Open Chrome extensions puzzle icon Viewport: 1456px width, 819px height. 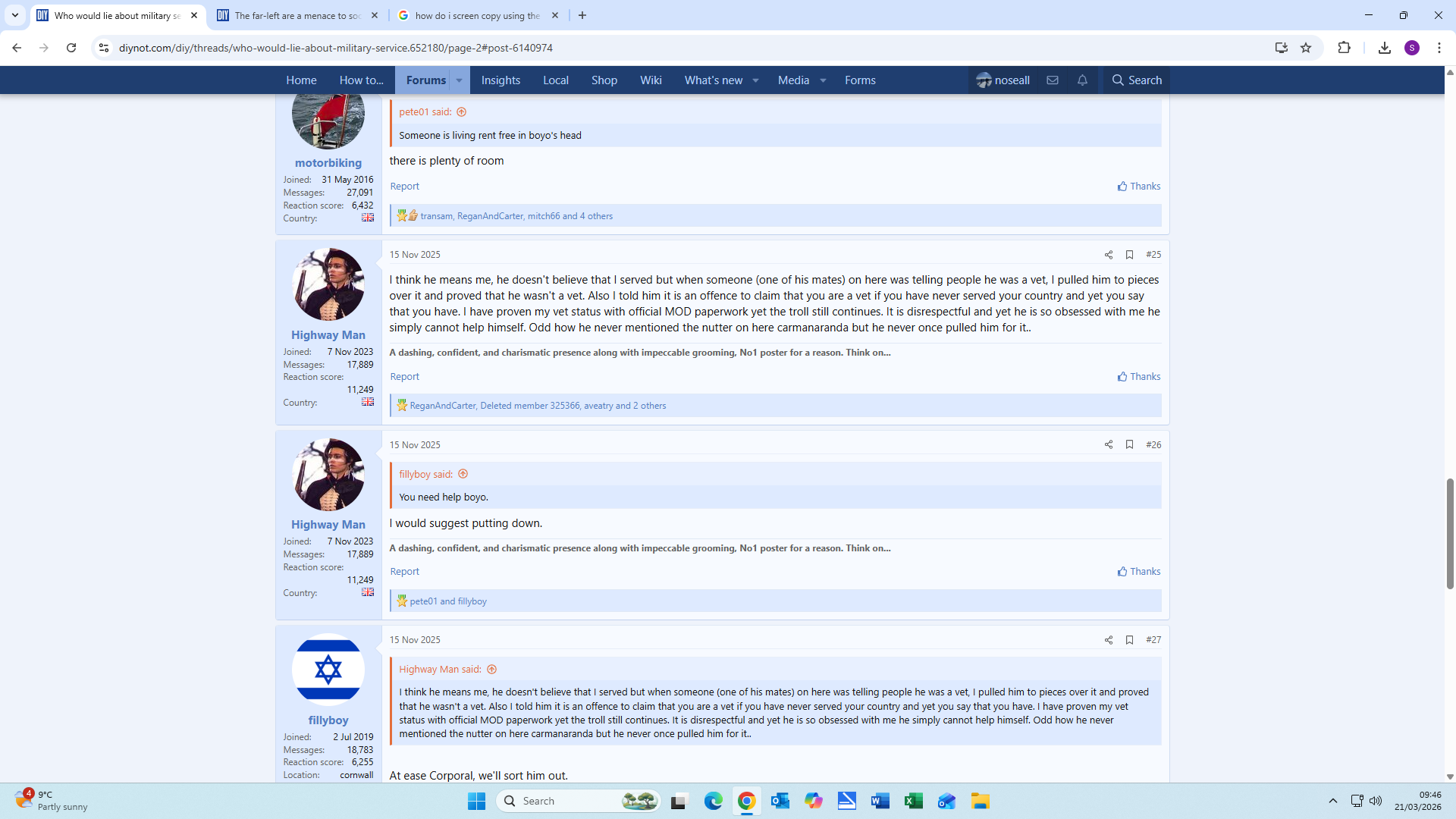pos(1344,48)
